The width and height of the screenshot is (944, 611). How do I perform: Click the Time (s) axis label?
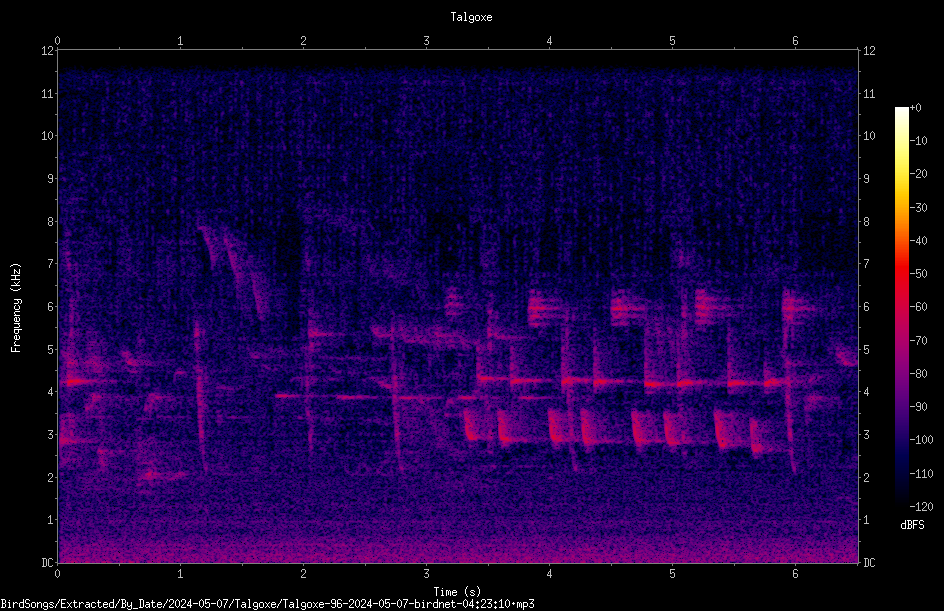tap(457, 592)
